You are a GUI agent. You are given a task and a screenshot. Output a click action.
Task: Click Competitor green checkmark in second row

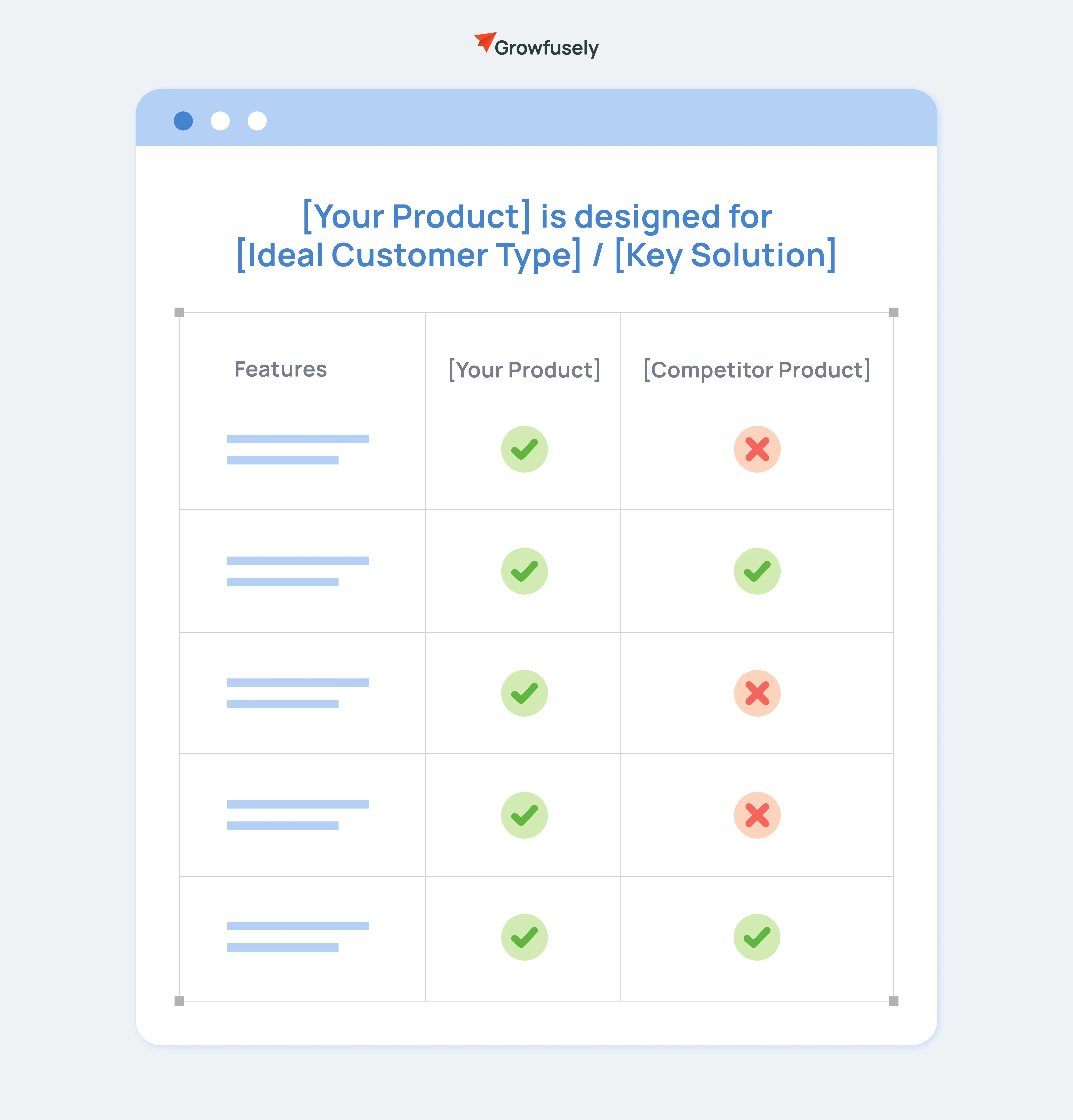click(x=757, y=571)
